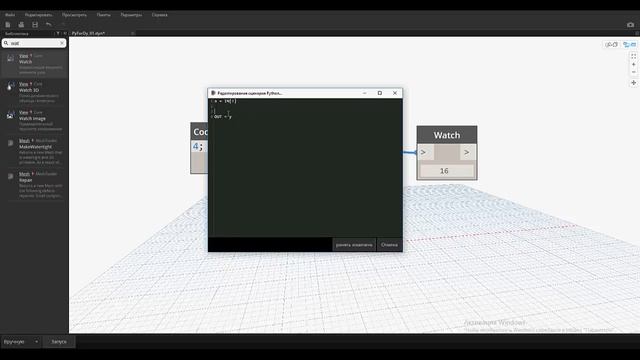Click the camera export image icon

(x=631, y=25)
